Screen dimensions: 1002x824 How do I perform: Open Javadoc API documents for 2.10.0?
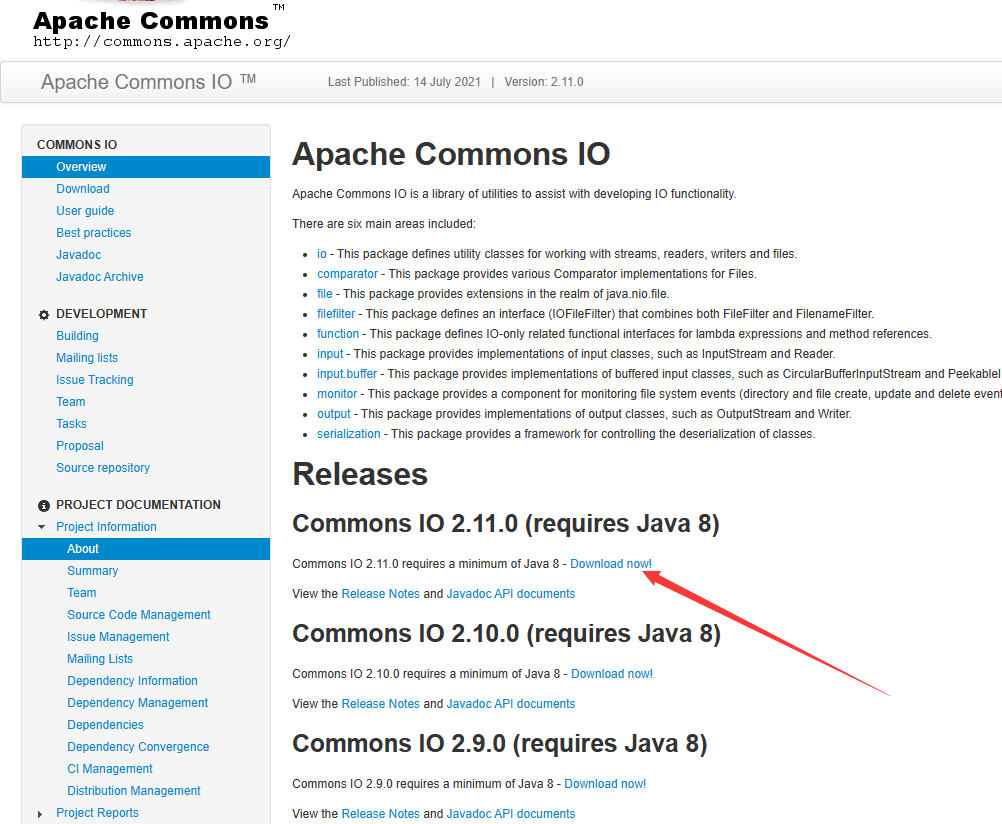coord(511,704)
